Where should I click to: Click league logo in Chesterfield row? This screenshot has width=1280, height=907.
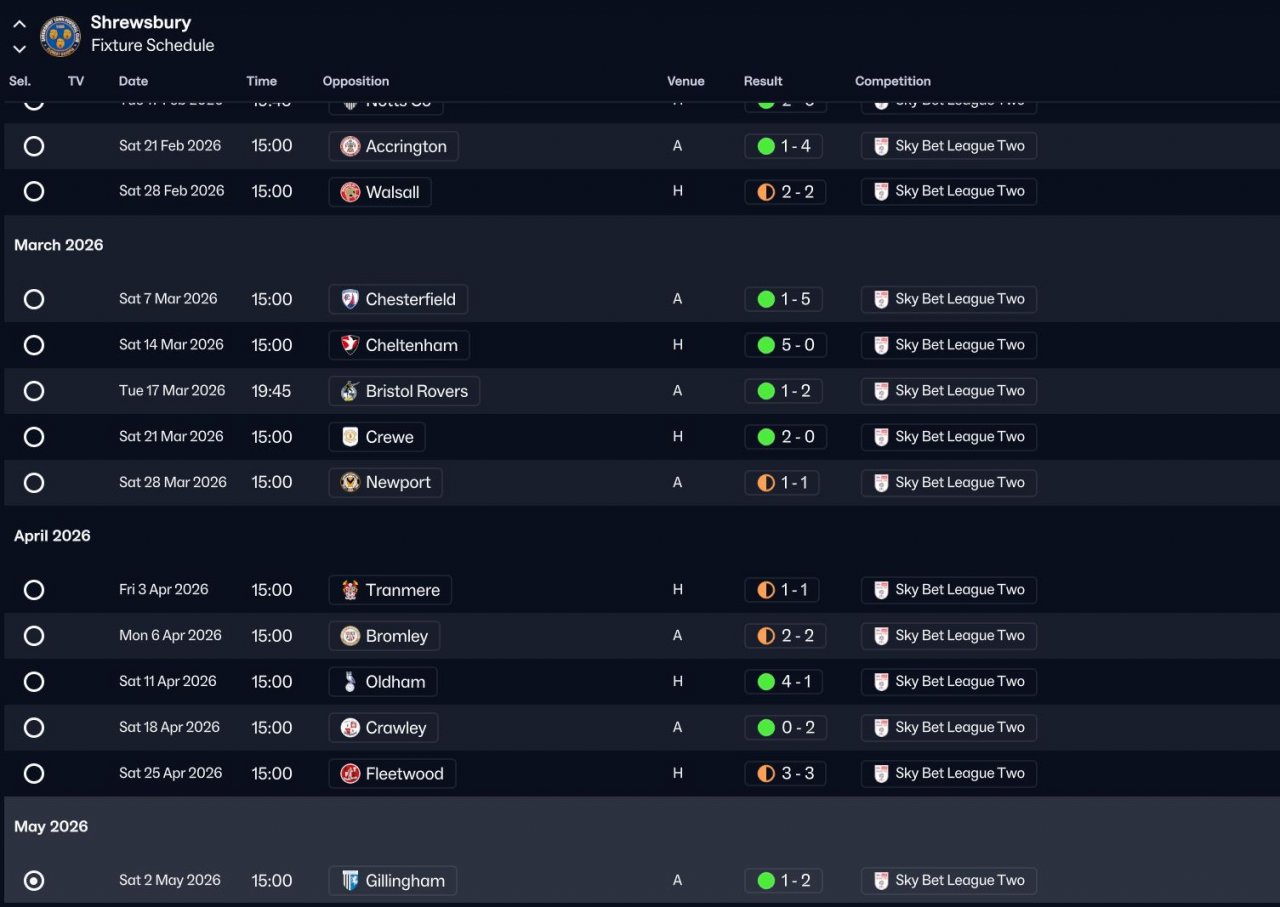(881, 299)
